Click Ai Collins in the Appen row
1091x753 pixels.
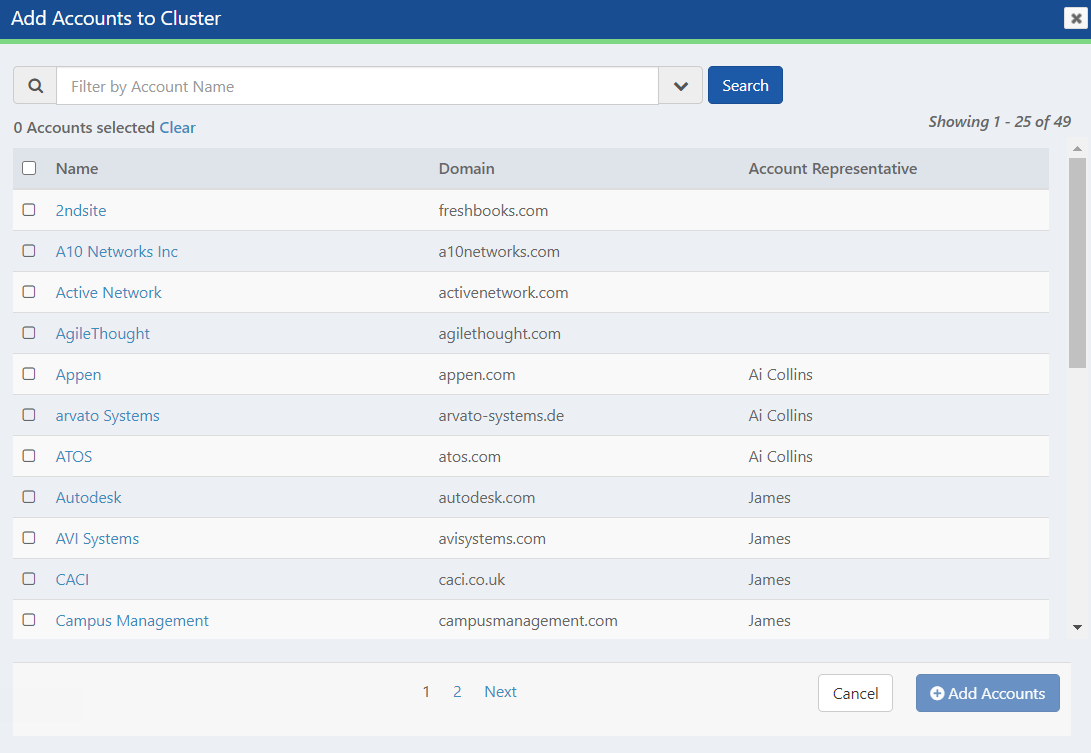pyautogui.click(x=781, y=374)
